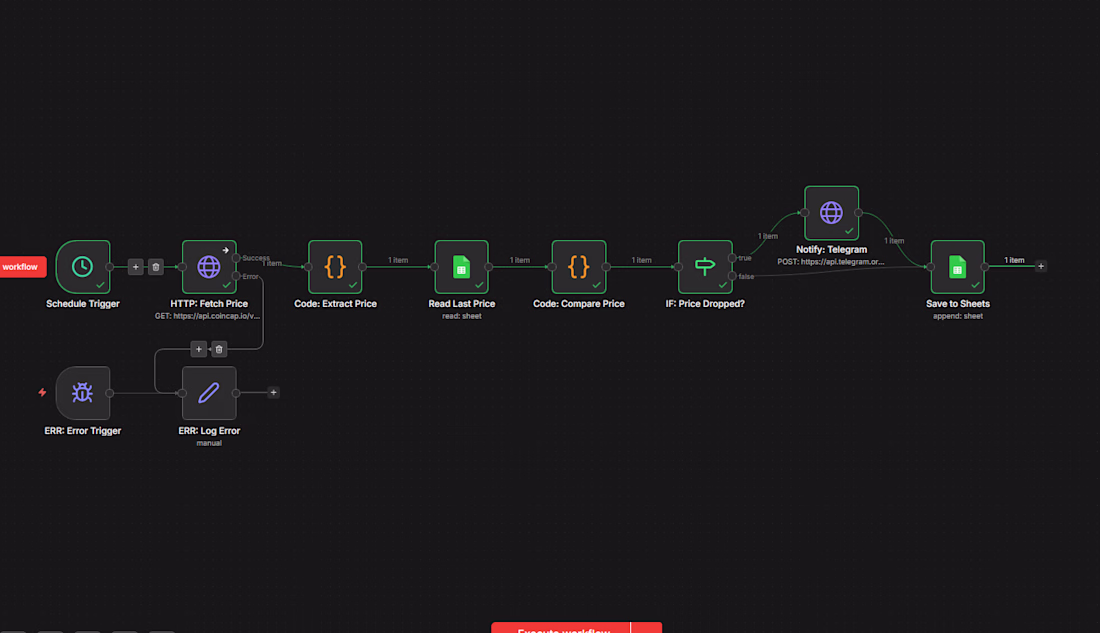Add node after Schedule Trigger with plus

coord(135,267)
